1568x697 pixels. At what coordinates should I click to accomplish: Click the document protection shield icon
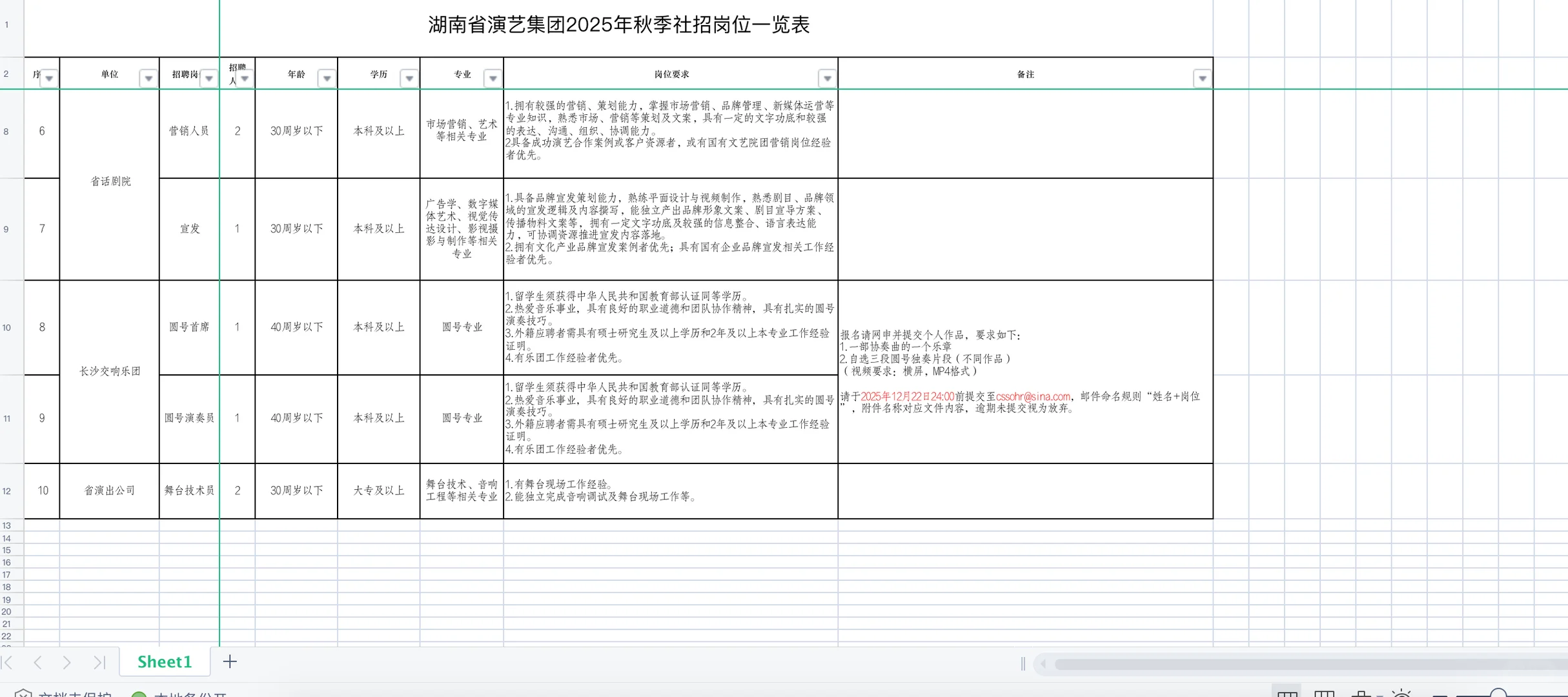tap(23, 694)
